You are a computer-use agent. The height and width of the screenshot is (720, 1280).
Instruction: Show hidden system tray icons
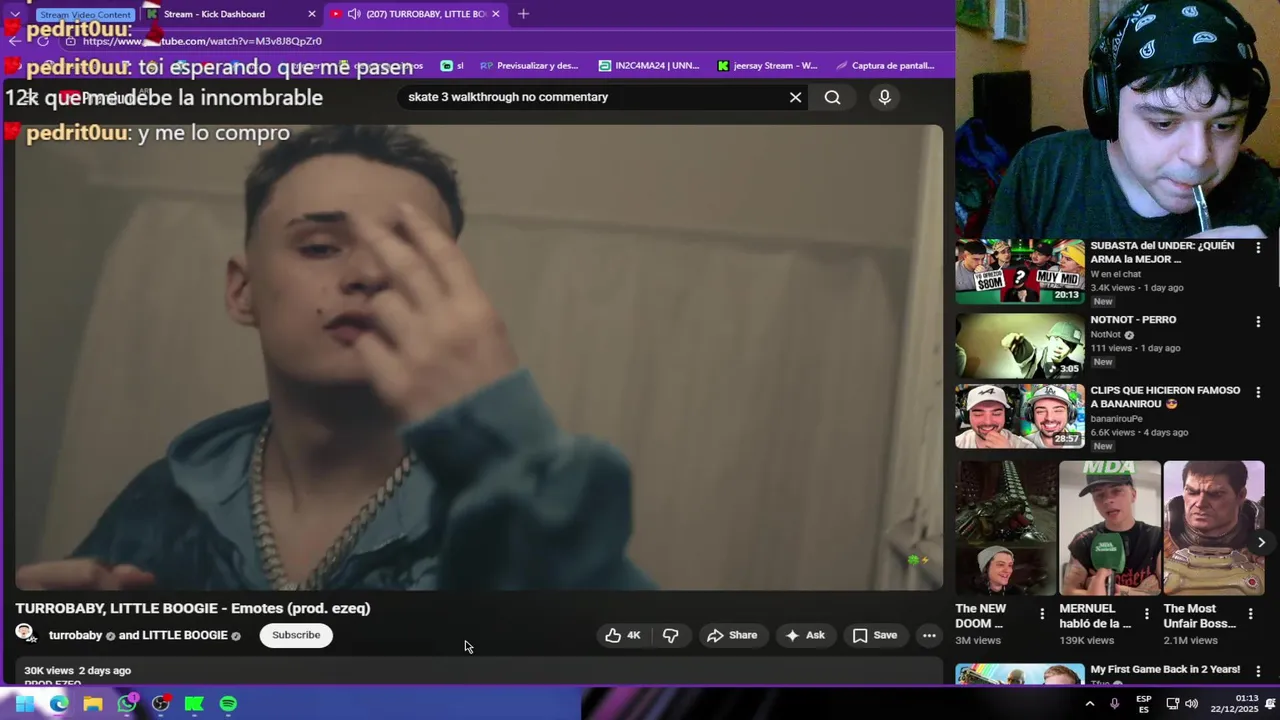tap(1090, 704)
